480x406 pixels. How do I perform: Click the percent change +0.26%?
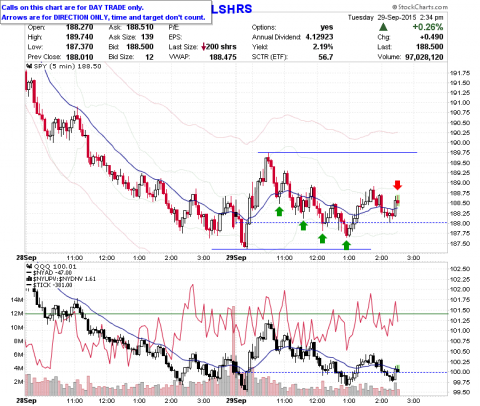pos(428,27)
